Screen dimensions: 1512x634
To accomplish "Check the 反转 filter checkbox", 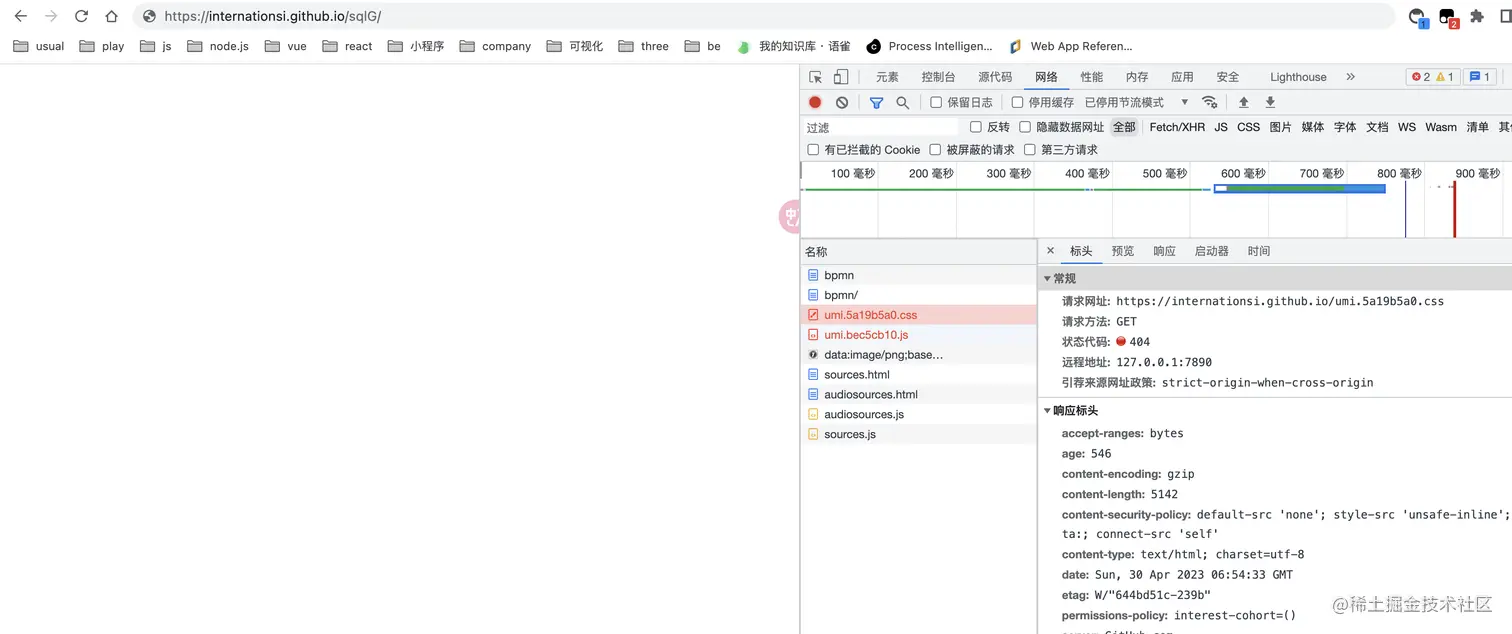I will click(x=976, y=127).
